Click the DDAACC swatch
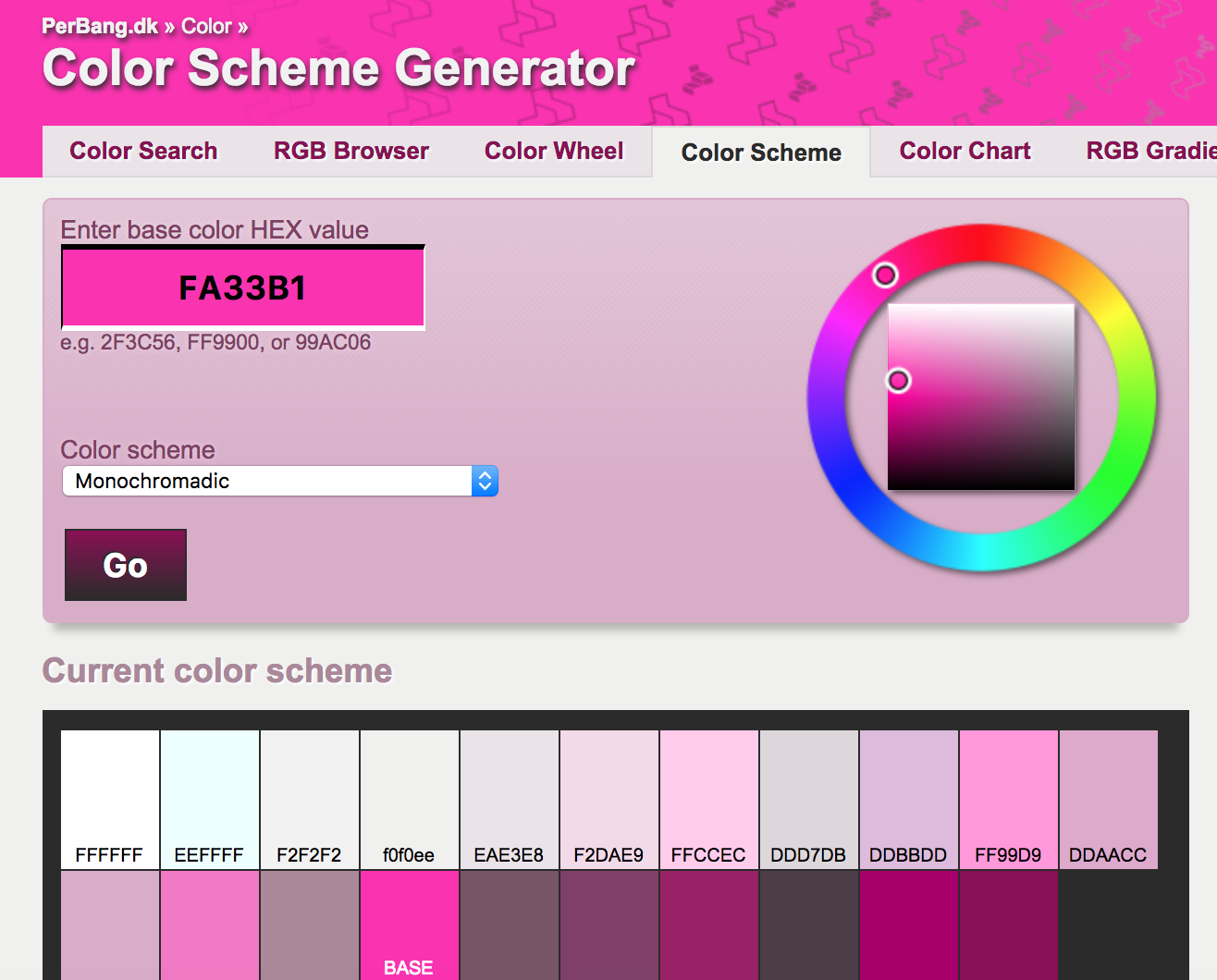 [1108, 799]
